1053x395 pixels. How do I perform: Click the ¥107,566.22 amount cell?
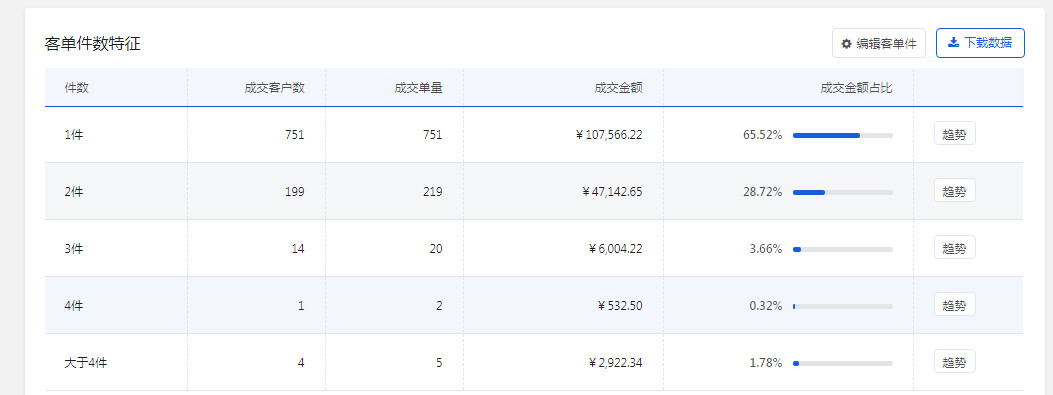pos(609,134)
